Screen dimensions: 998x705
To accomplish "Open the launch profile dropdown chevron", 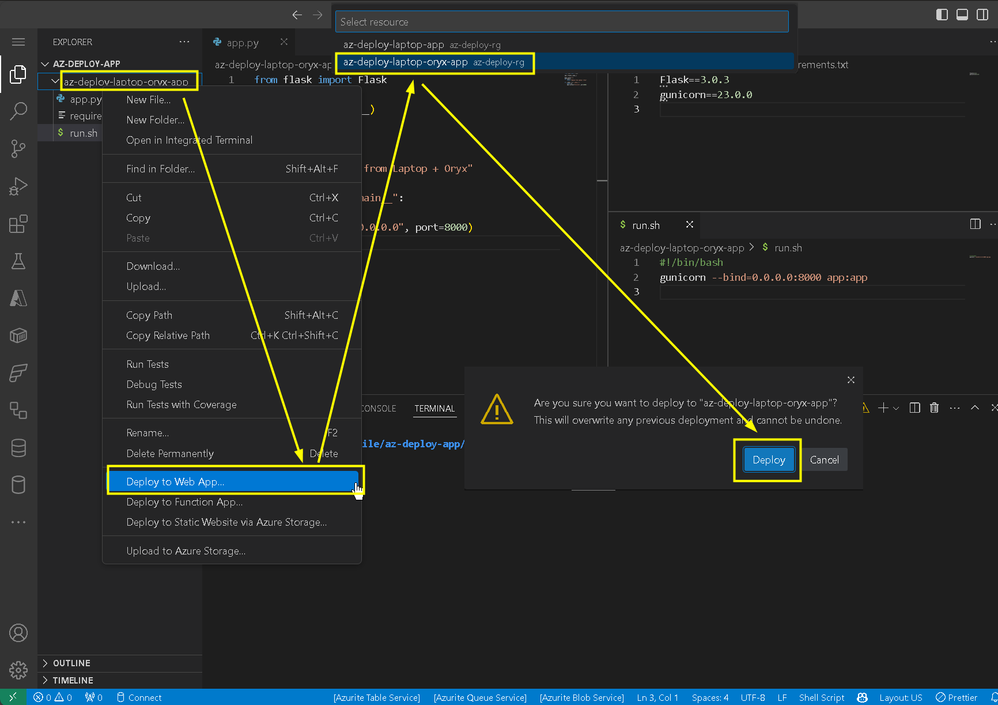I will [896, 408].
